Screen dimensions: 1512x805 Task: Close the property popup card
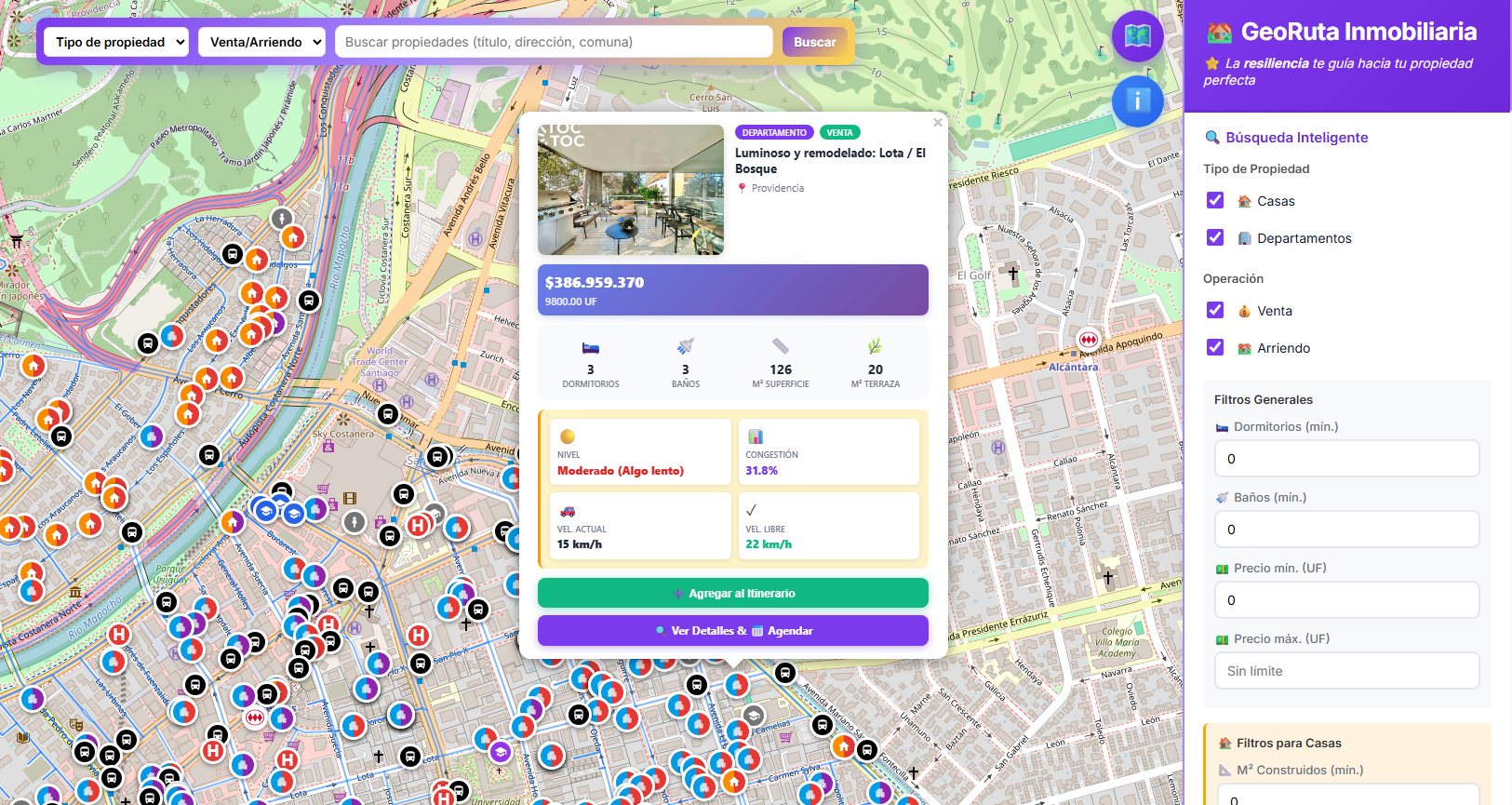tap(938, 123)
